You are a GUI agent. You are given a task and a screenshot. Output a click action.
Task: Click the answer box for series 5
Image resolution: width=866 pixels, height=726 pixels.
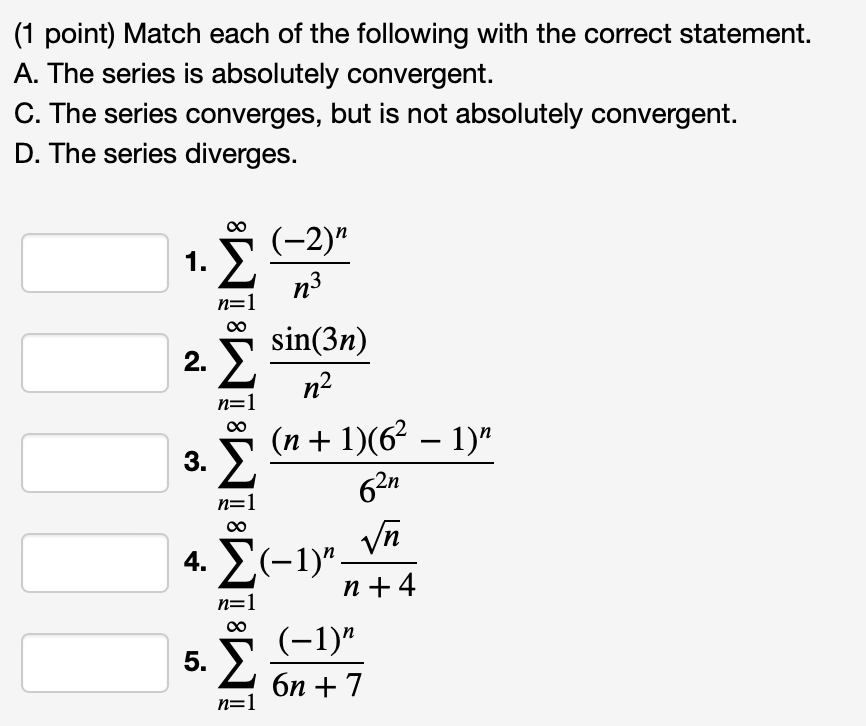coord(95,660)
